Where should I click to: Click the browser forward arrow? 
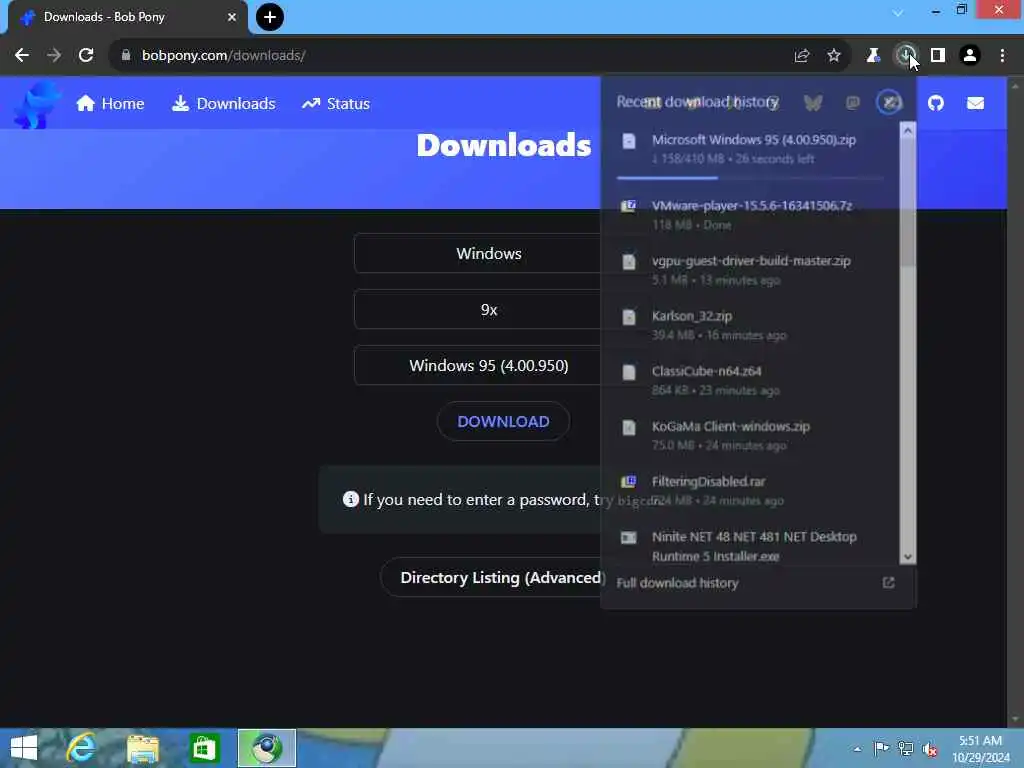click(54, 56)
